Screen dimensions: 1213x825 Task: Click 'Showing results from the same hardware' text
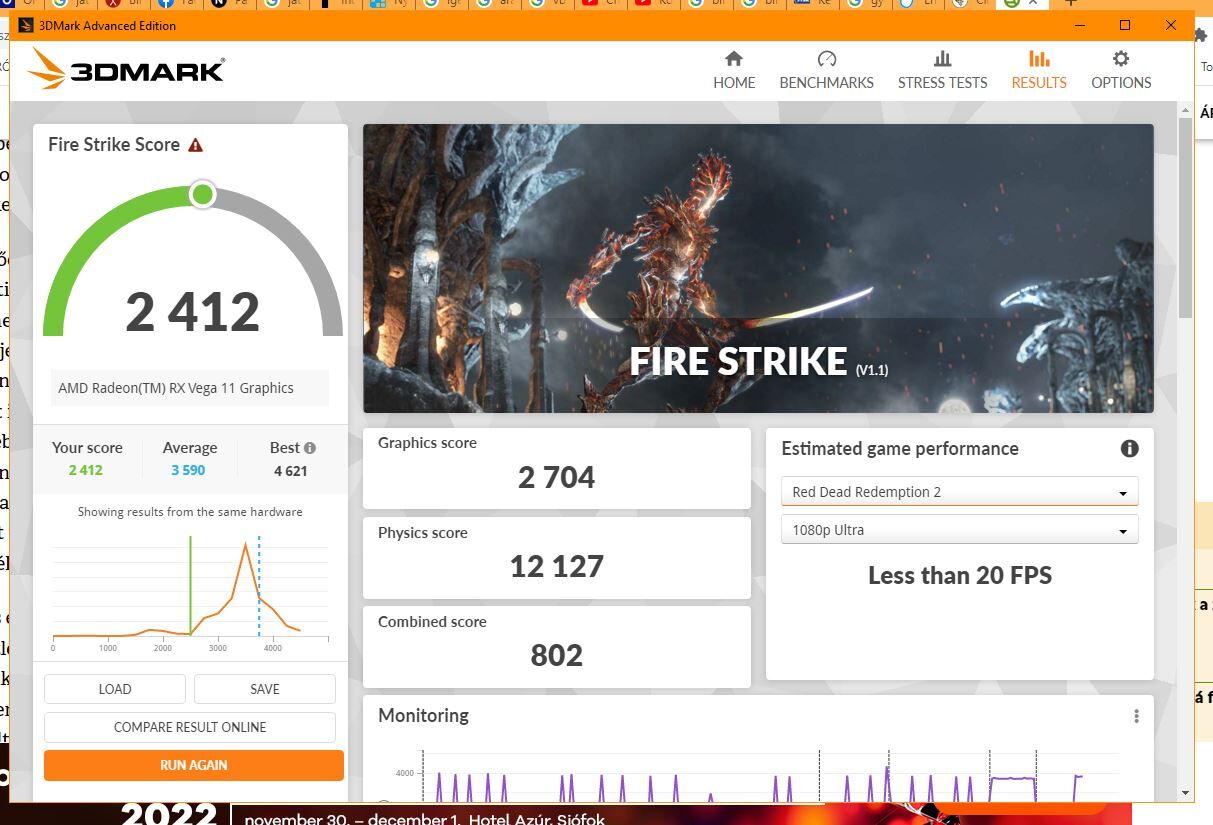click(x=190, y=512)
